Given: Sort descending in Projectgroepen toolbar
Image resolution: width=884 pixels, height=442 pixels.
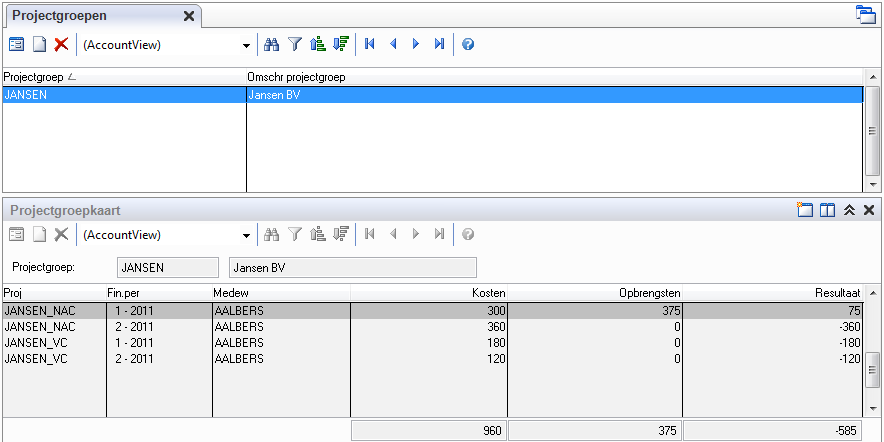Looking at the screenshot, I should coord(341,45).
